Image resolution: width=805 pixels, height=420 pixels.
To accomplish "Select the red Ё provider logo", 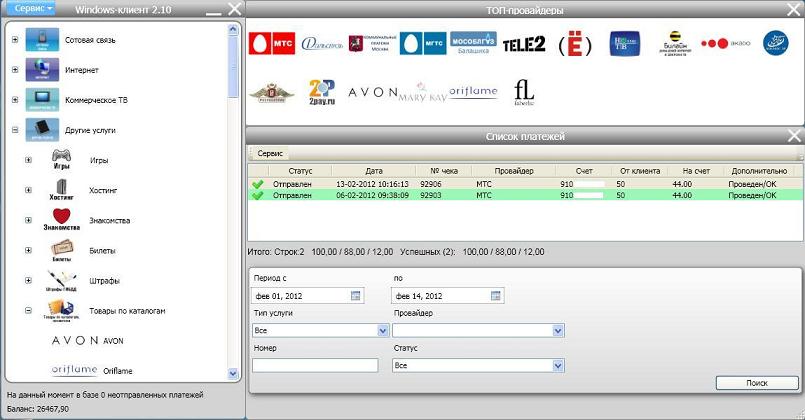I will 575,44.
